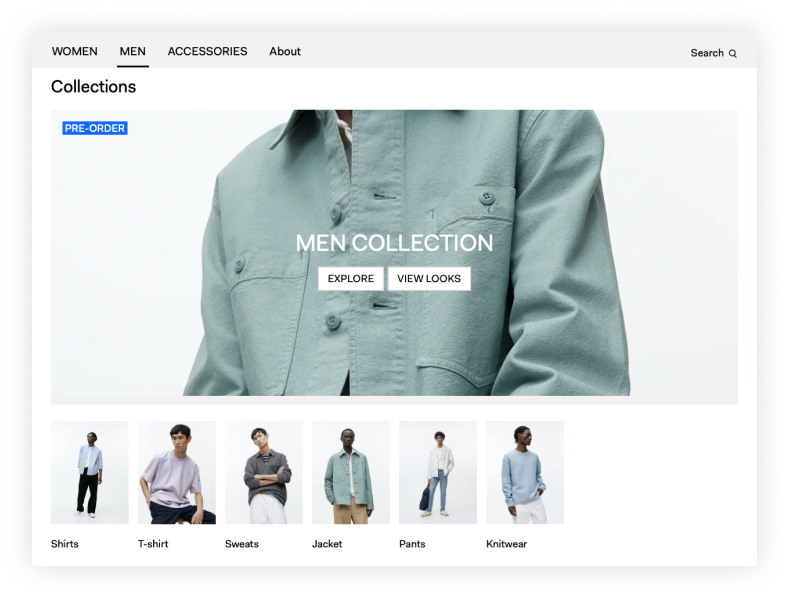Click the Knitwear text label
The width and height of the screenshot is (789, 598).
point(506,544)
